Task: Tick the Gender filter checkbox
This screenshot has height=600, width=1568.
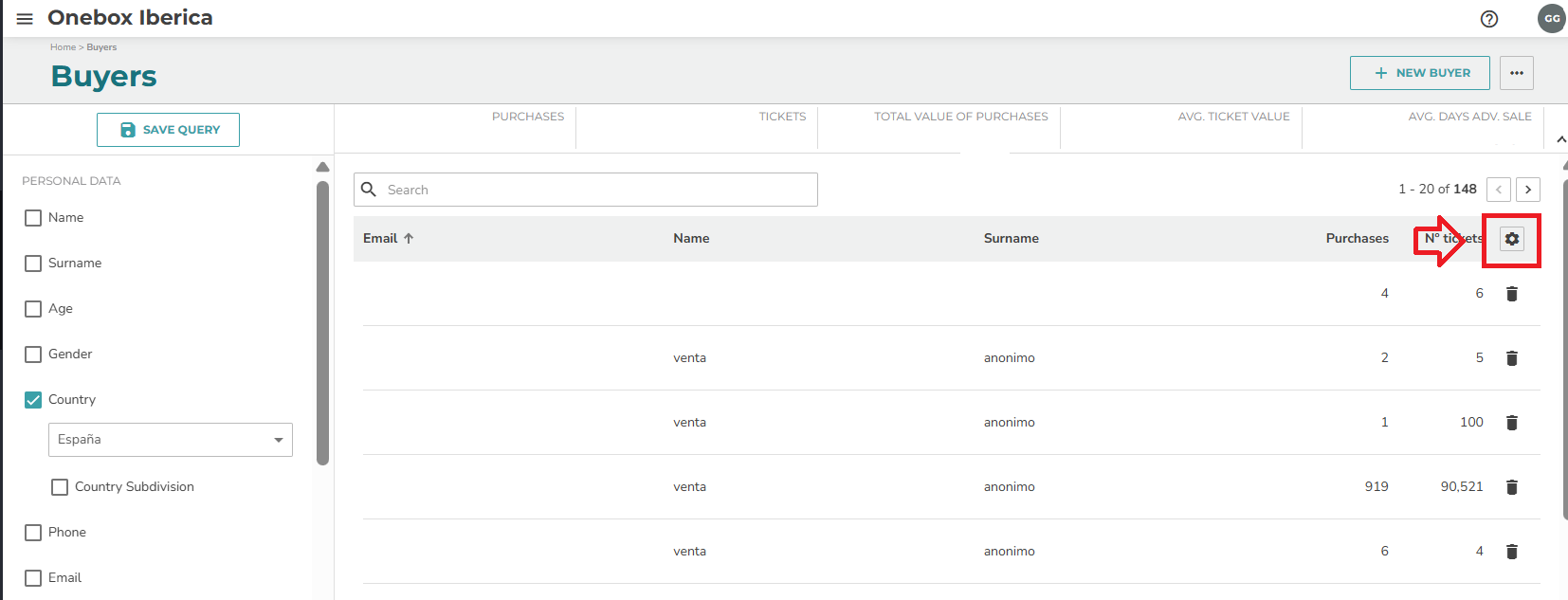Action: point(33,355)
